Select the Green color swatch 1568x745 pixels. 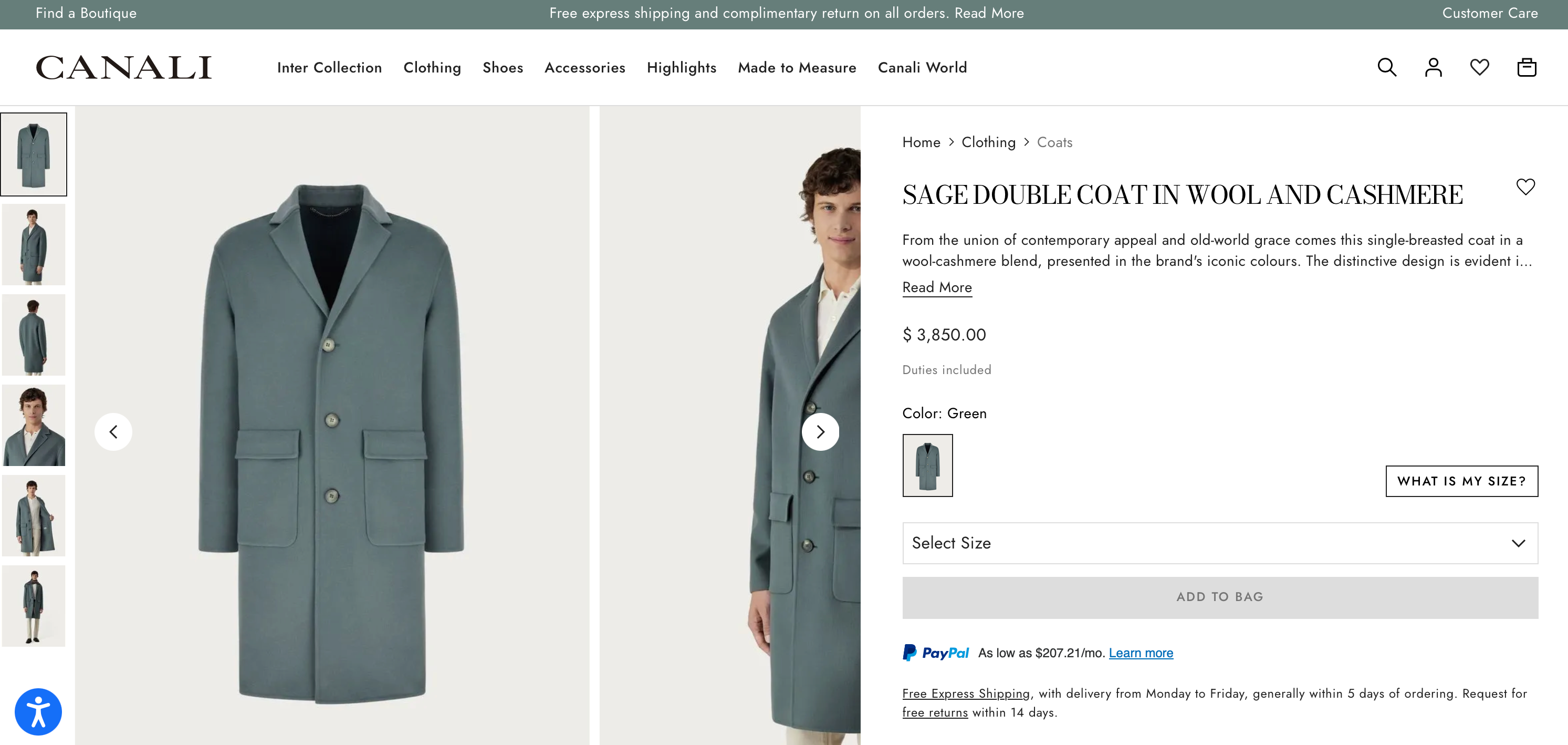[928, 465]
